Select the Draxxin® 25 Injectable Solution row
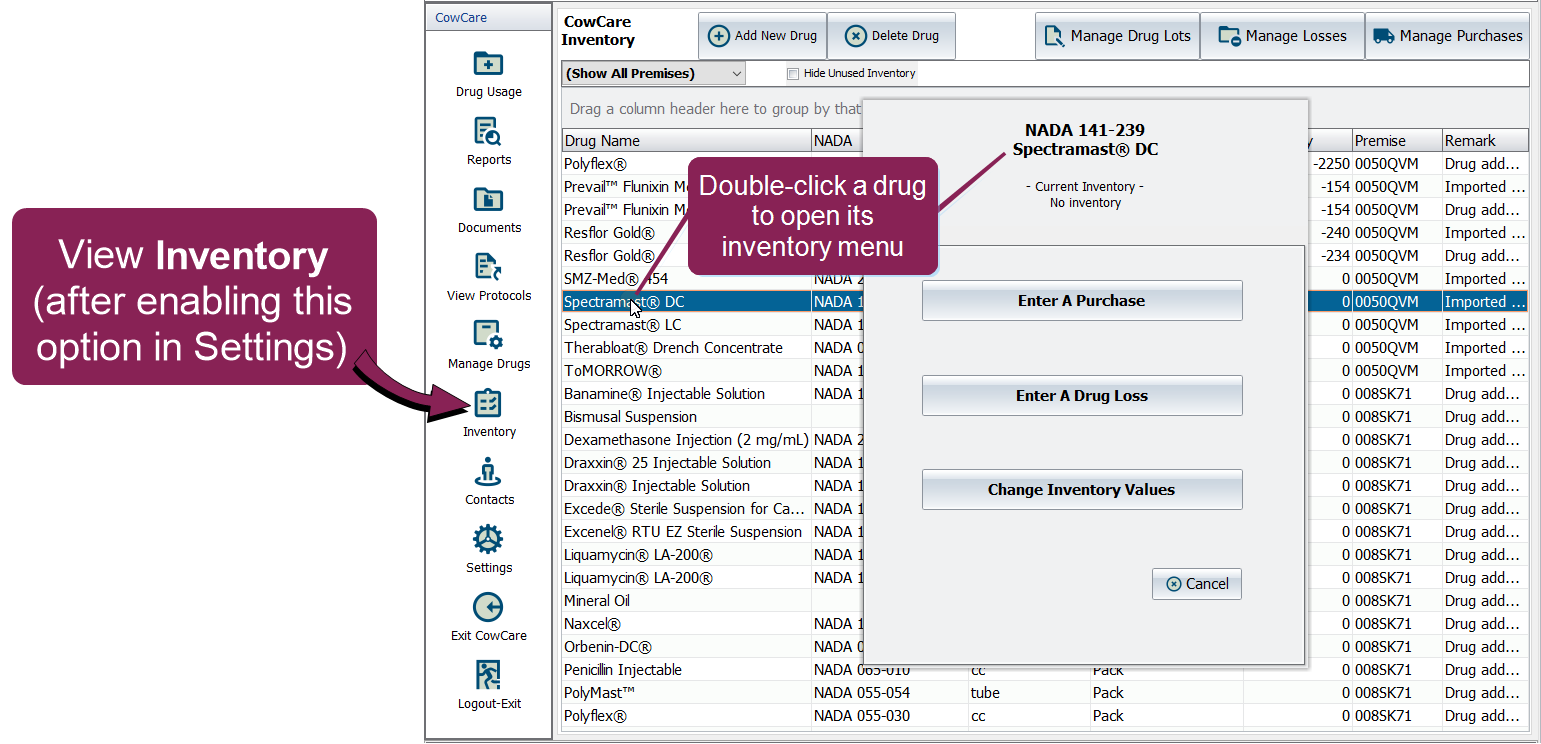 point(1045,463)
